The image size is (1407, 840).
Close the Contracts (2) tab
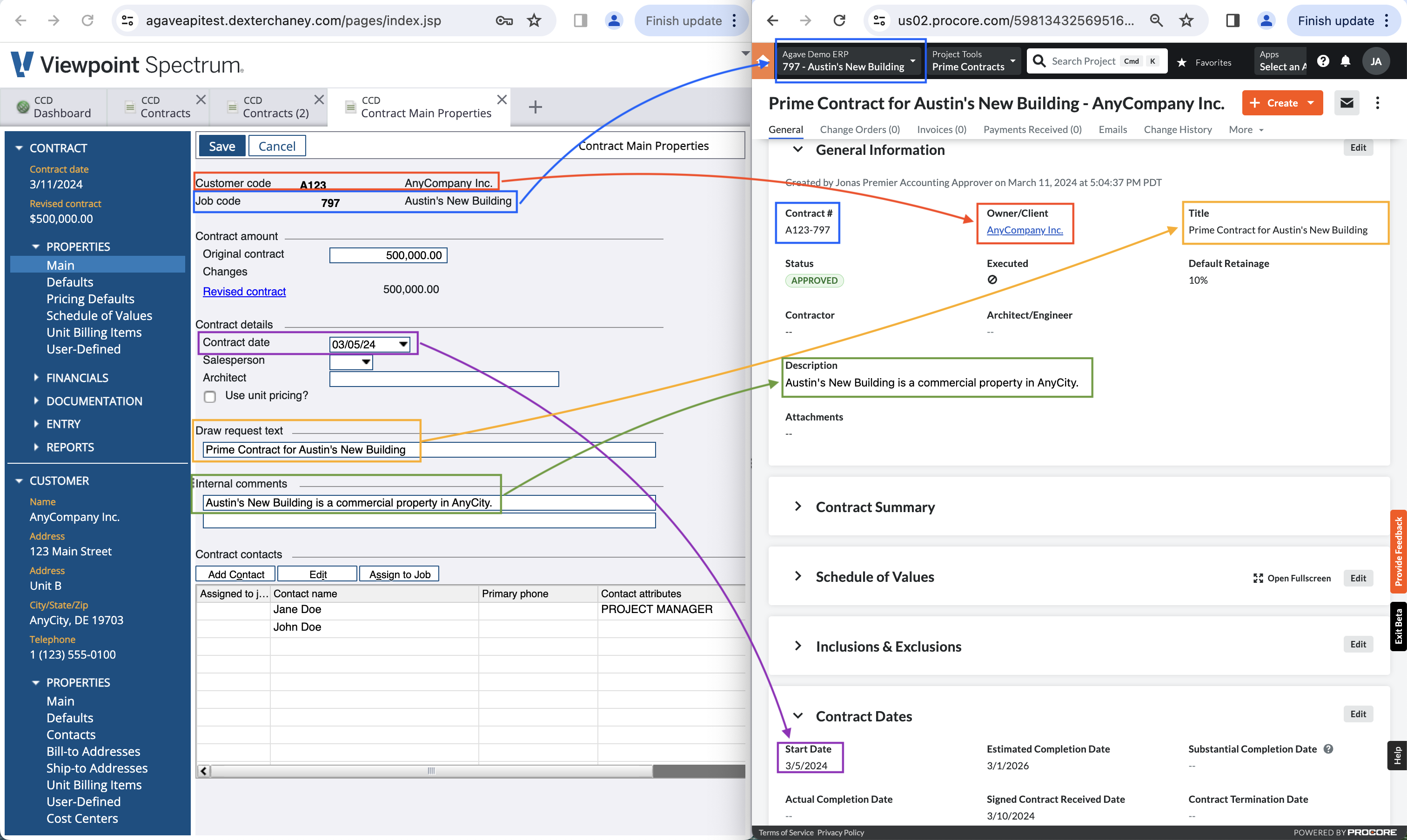click(x=319, y=100)
